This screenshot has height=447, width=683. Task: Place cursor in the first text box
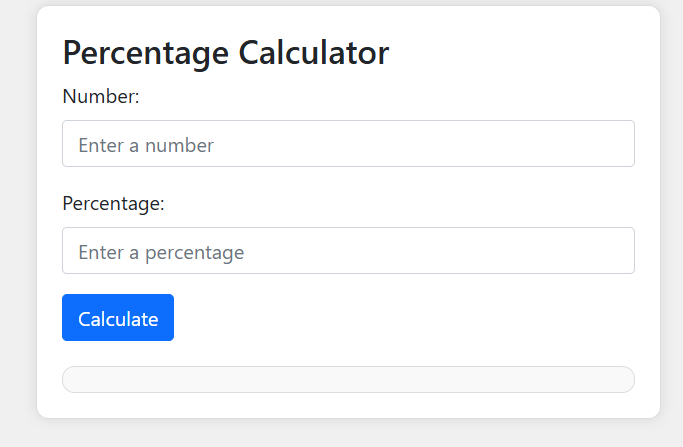(348, 144)
